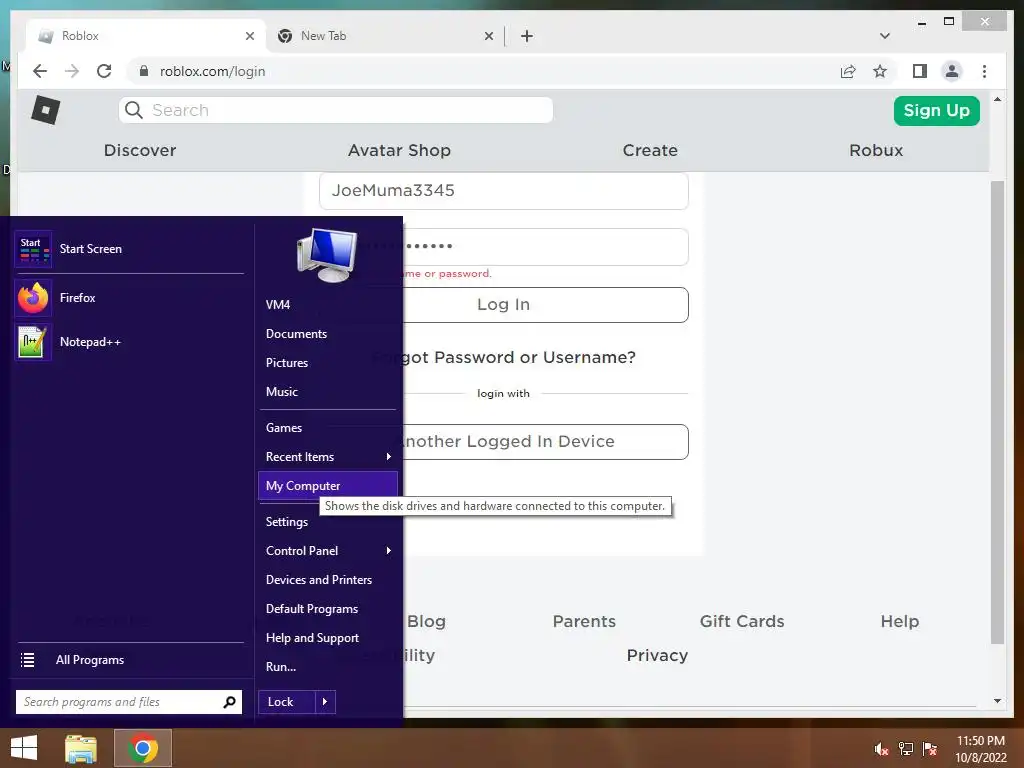Open the tab search chevron
This screenshot has height=768, width=1024.
885,36
